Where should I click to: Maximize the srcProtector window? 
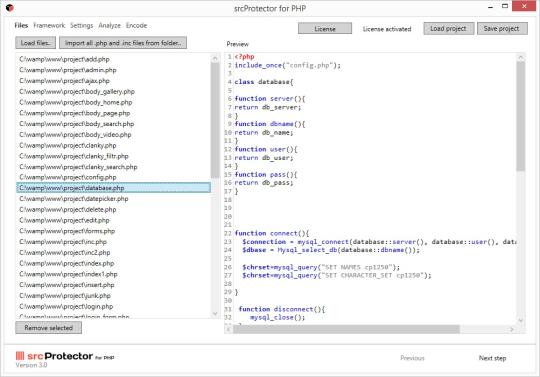click(x=505, y=7)
